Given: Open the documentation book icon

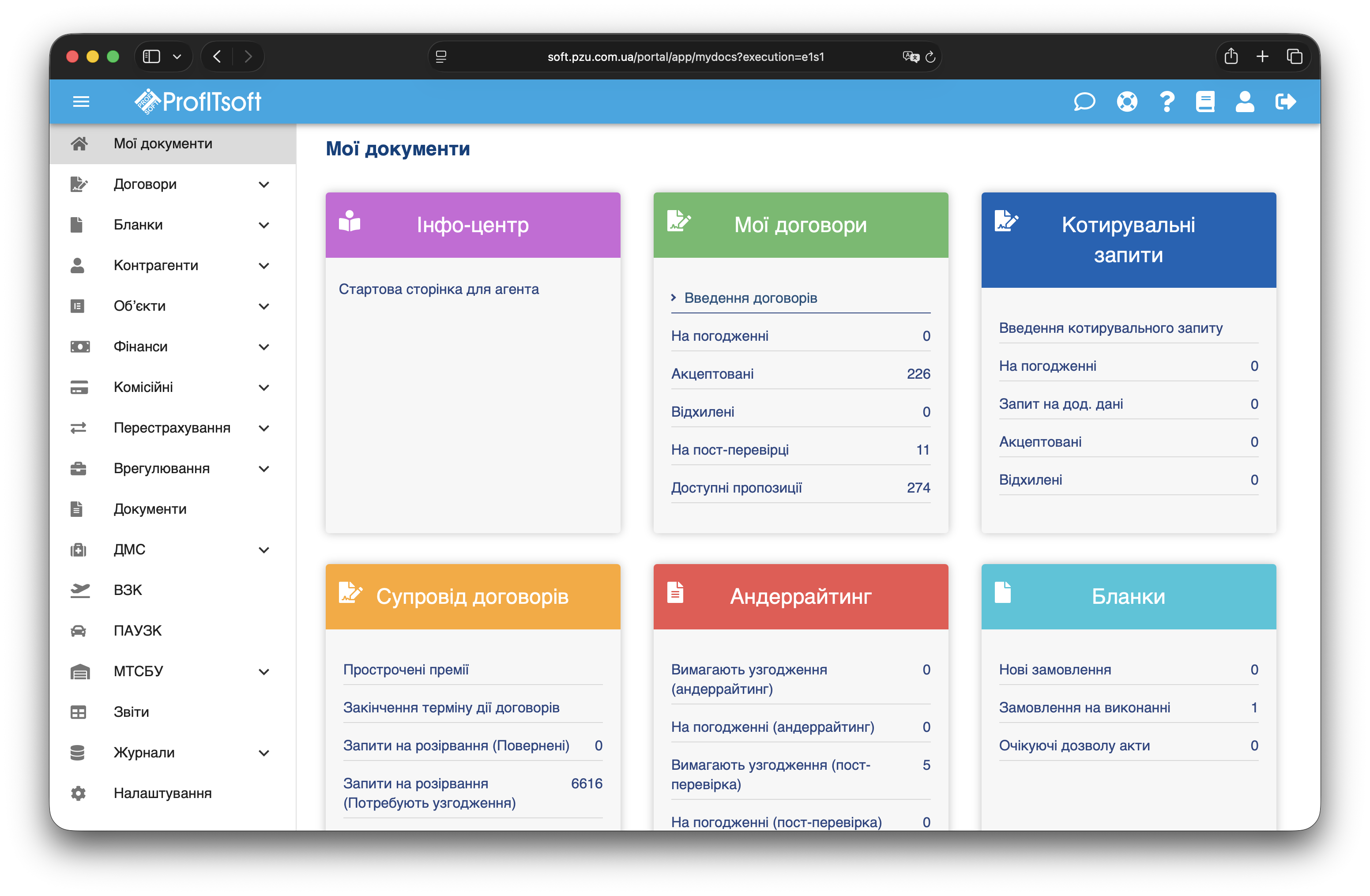Looking at the screenshot, I should [x=1205, y=102].
